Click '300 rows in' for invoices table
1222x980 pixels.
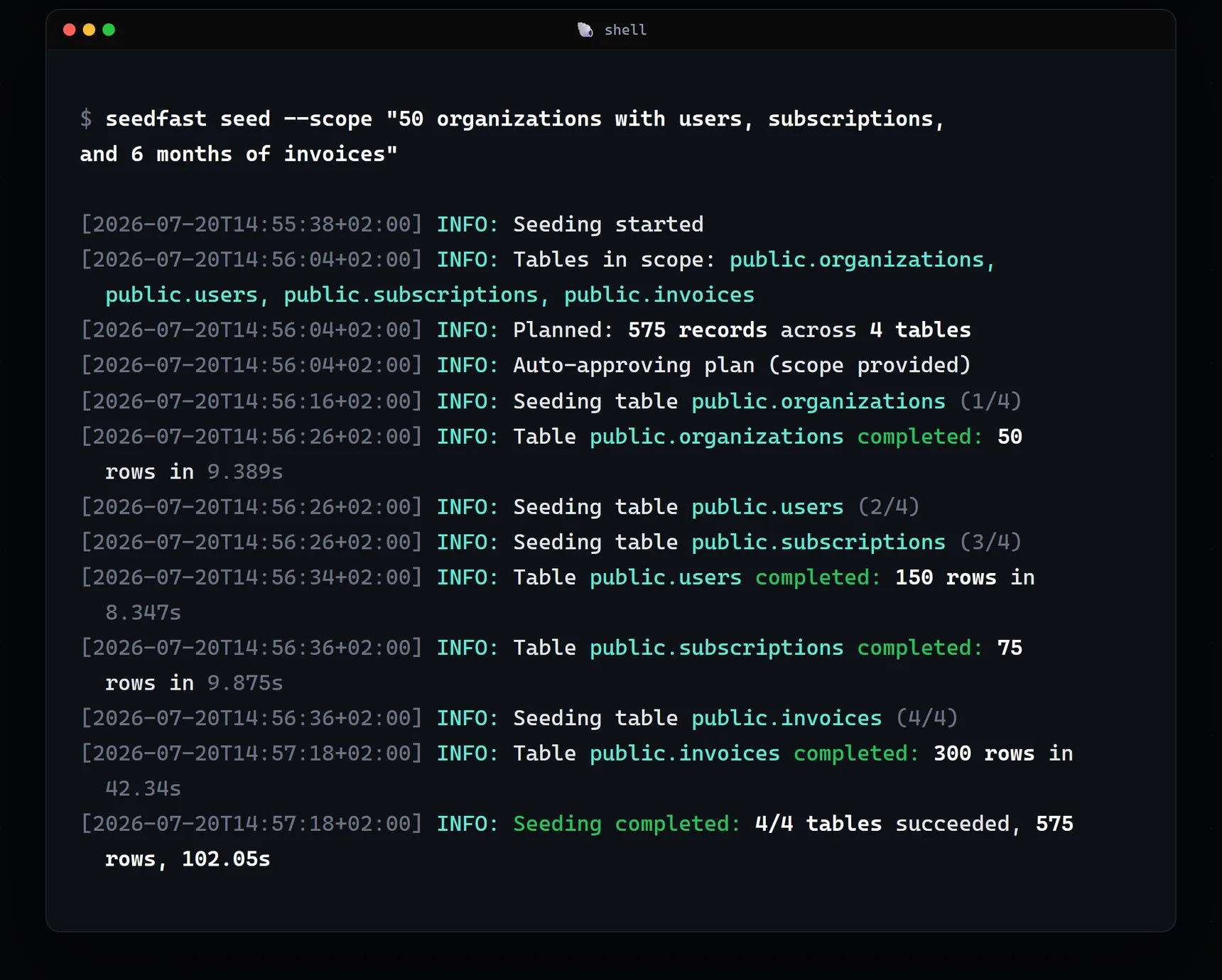[1003, 753]
